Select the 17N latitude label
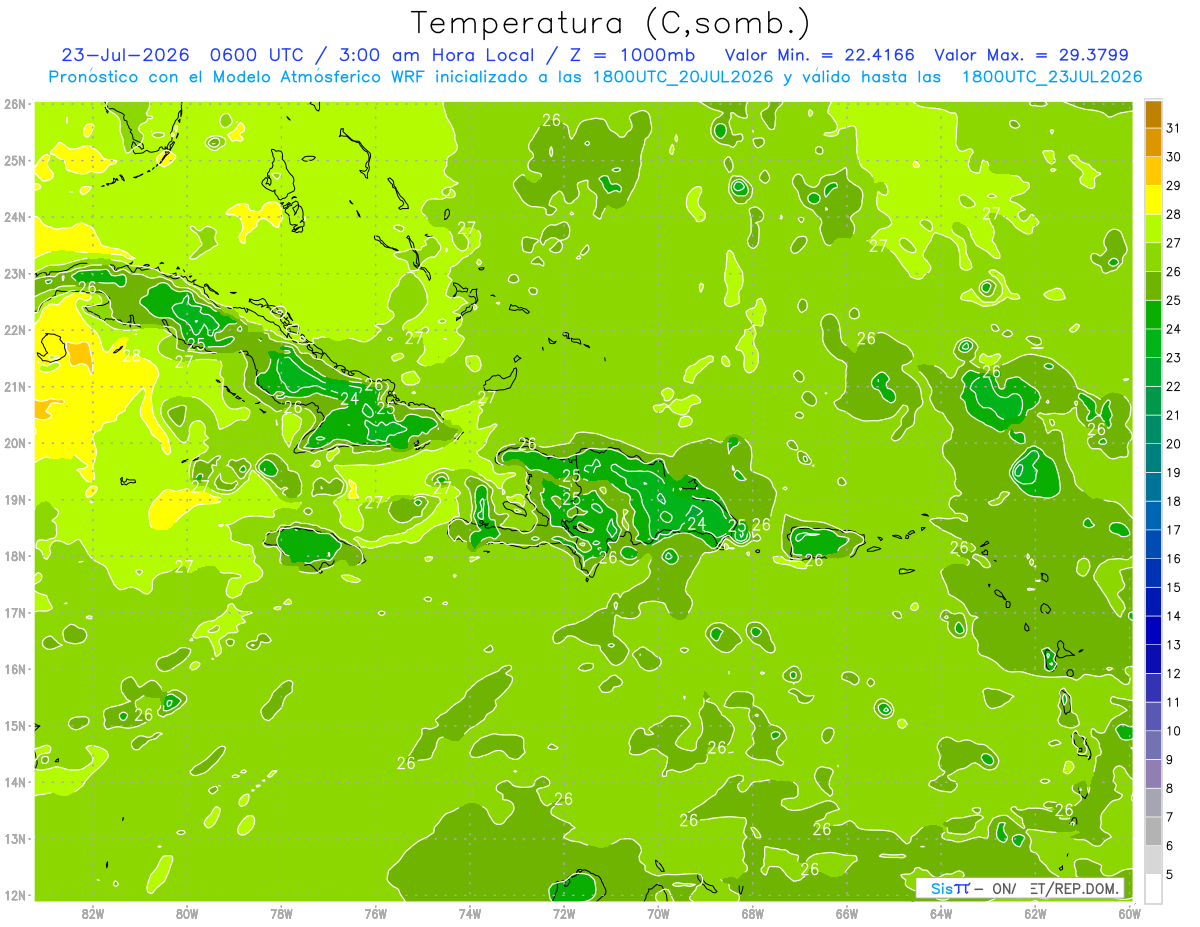This screenshot has width=1200, height=927. 14,613
